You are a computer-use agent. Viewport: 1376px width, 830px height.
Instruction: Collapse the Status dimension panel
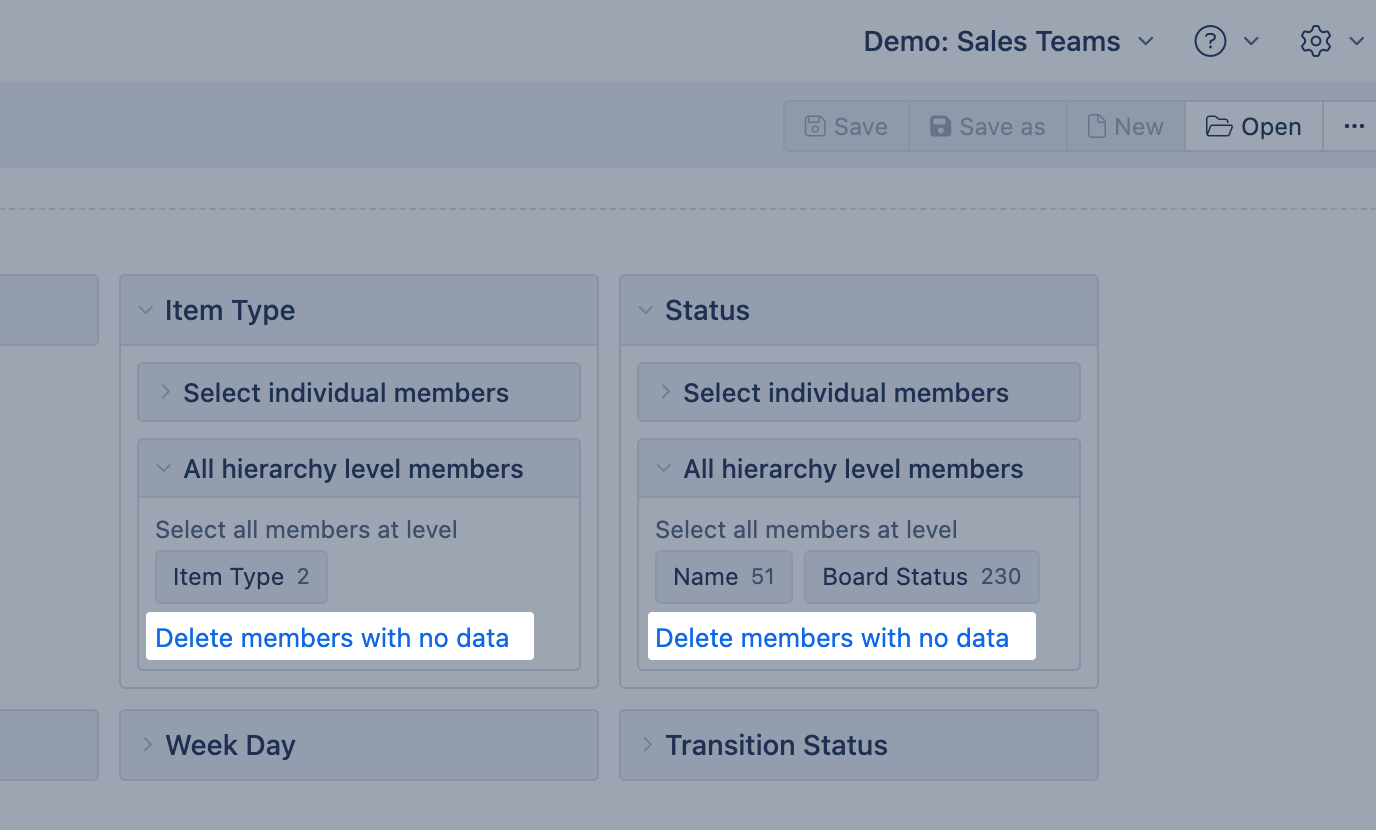(x=647, y=311)
